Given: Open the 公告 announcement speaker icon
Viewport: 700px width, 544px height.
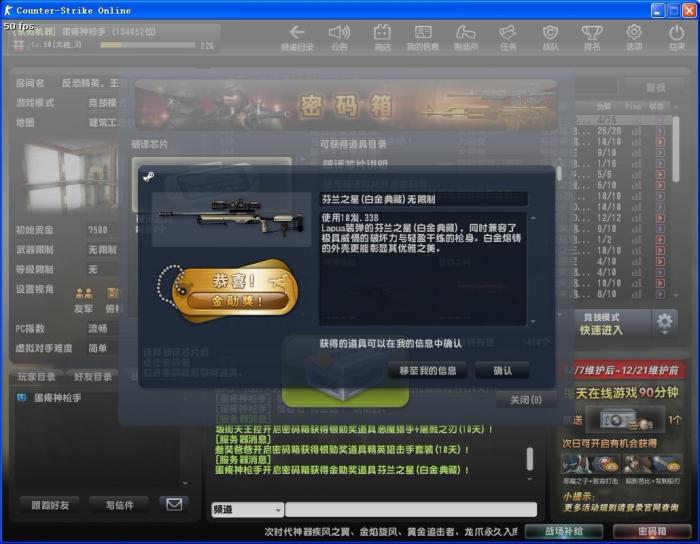Looking at the screenshot, I should [339, 32].
